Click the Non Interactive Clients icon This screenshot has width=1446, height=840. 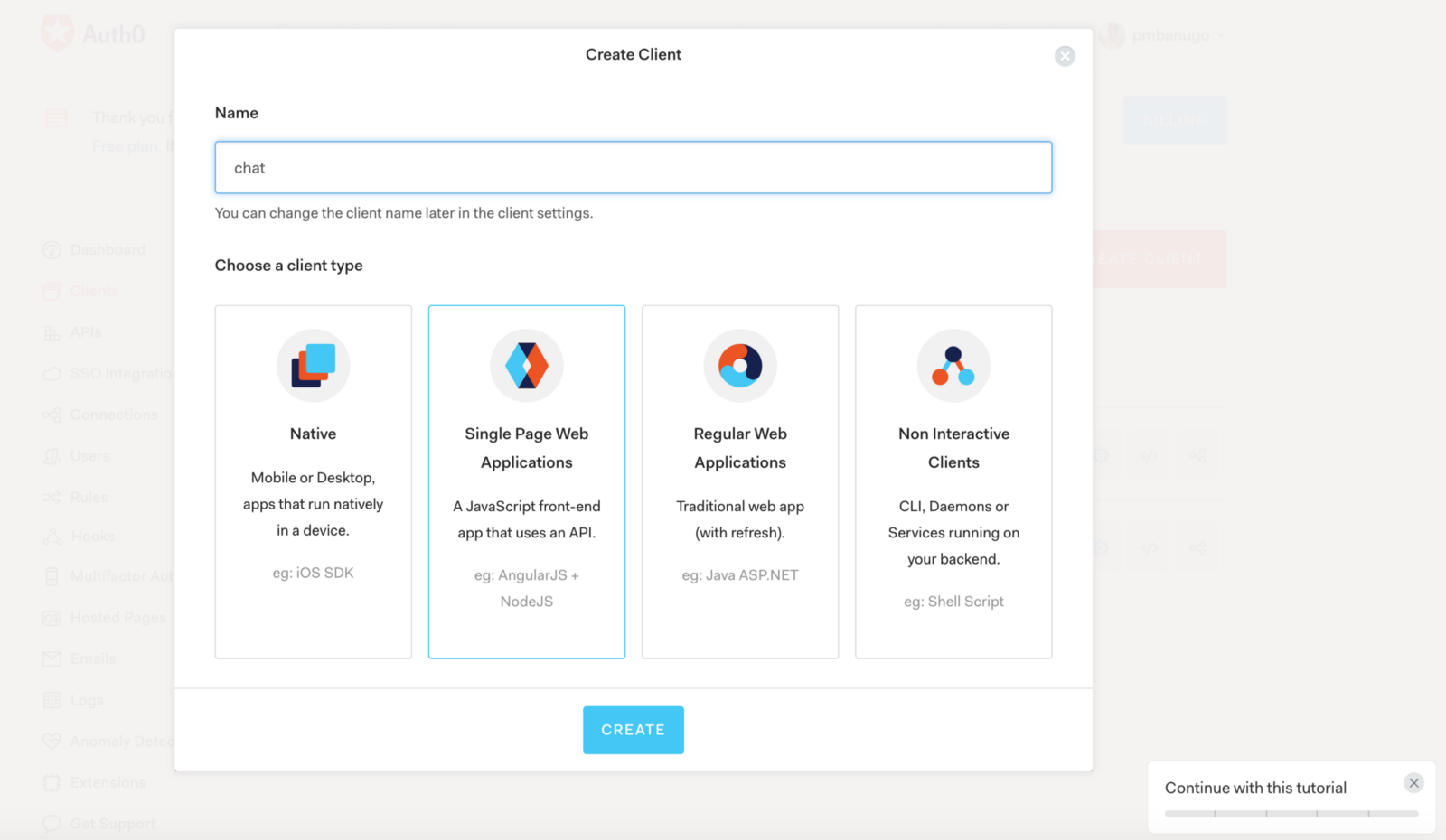click(x=953, y=365)
